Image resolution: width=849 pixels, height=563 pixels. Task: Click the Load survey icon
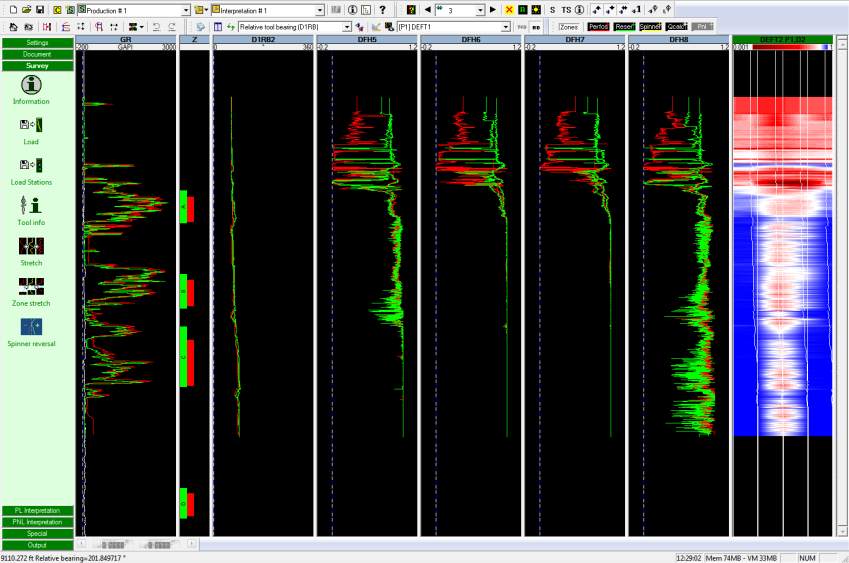coord(31,125)
